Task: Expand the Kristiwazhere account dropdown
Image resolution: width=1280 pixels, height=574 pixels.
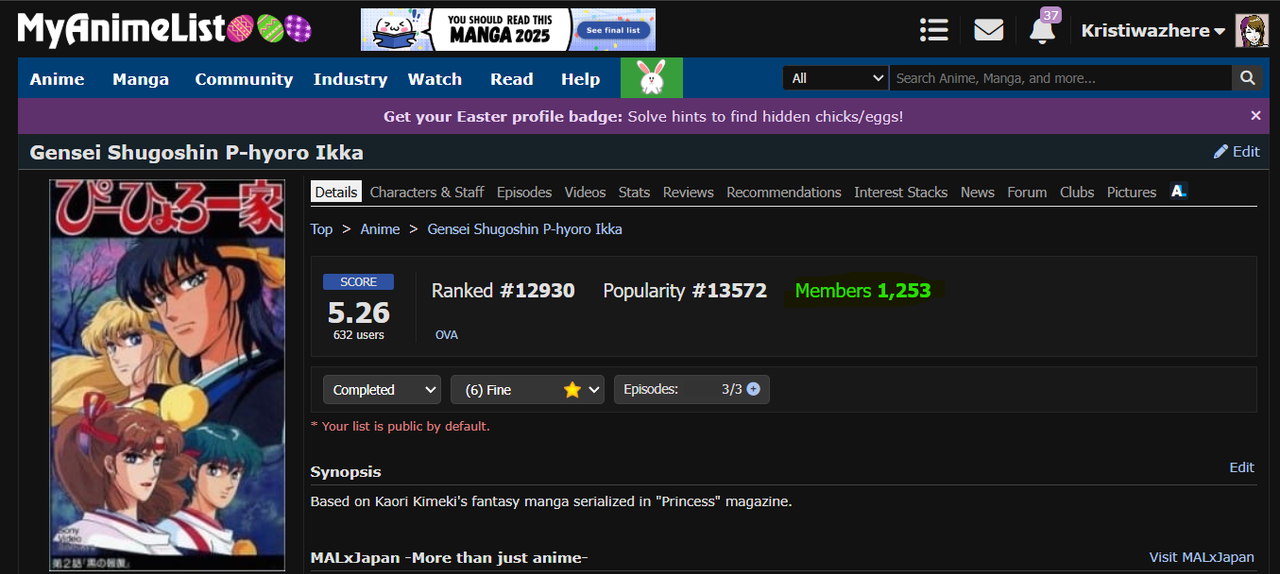Action: [x=1153, y=31]
